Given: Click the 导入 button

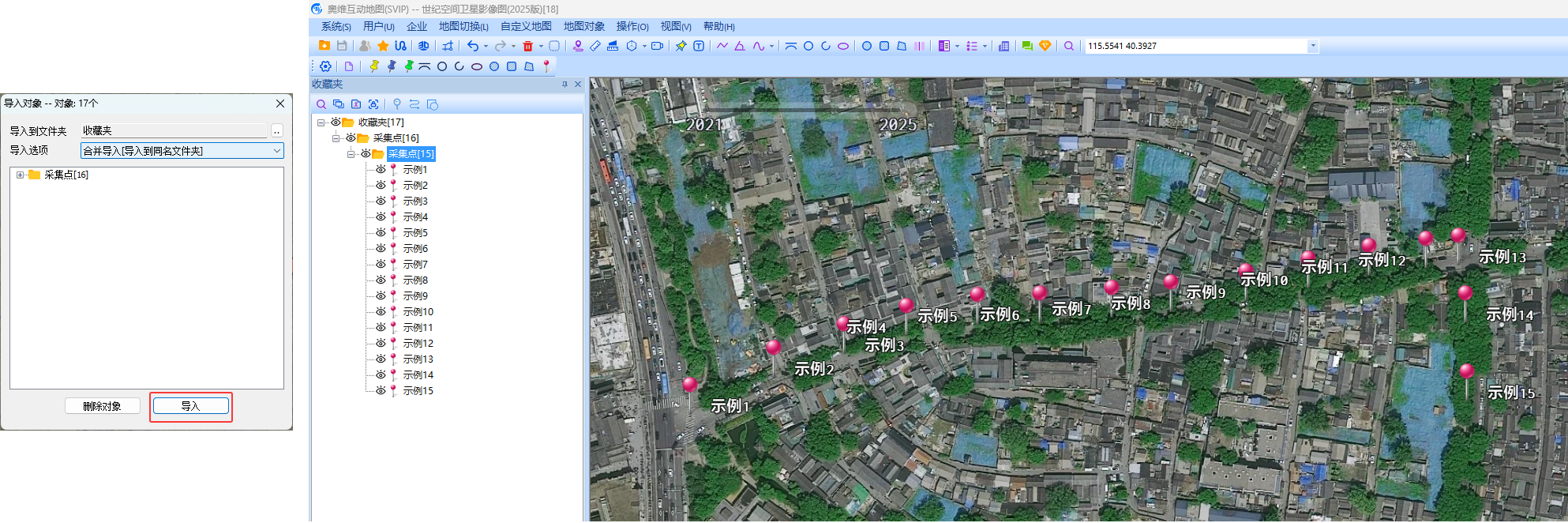Looking at the screenshot, I should pyautogui.click(x=191, y=406).
